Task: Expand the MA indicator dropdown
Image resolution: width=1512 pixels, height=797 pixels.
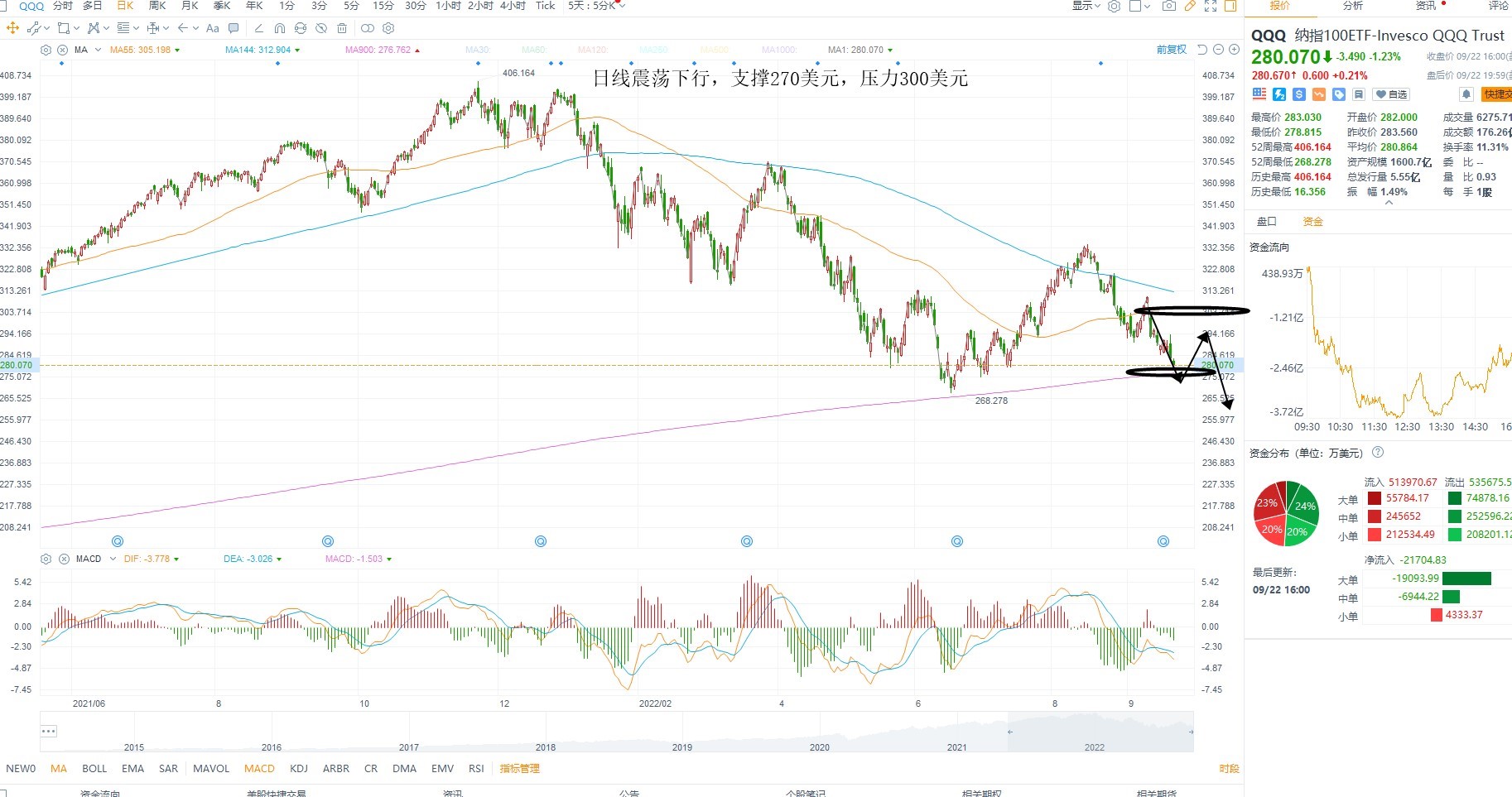Action: coord(98,50)
